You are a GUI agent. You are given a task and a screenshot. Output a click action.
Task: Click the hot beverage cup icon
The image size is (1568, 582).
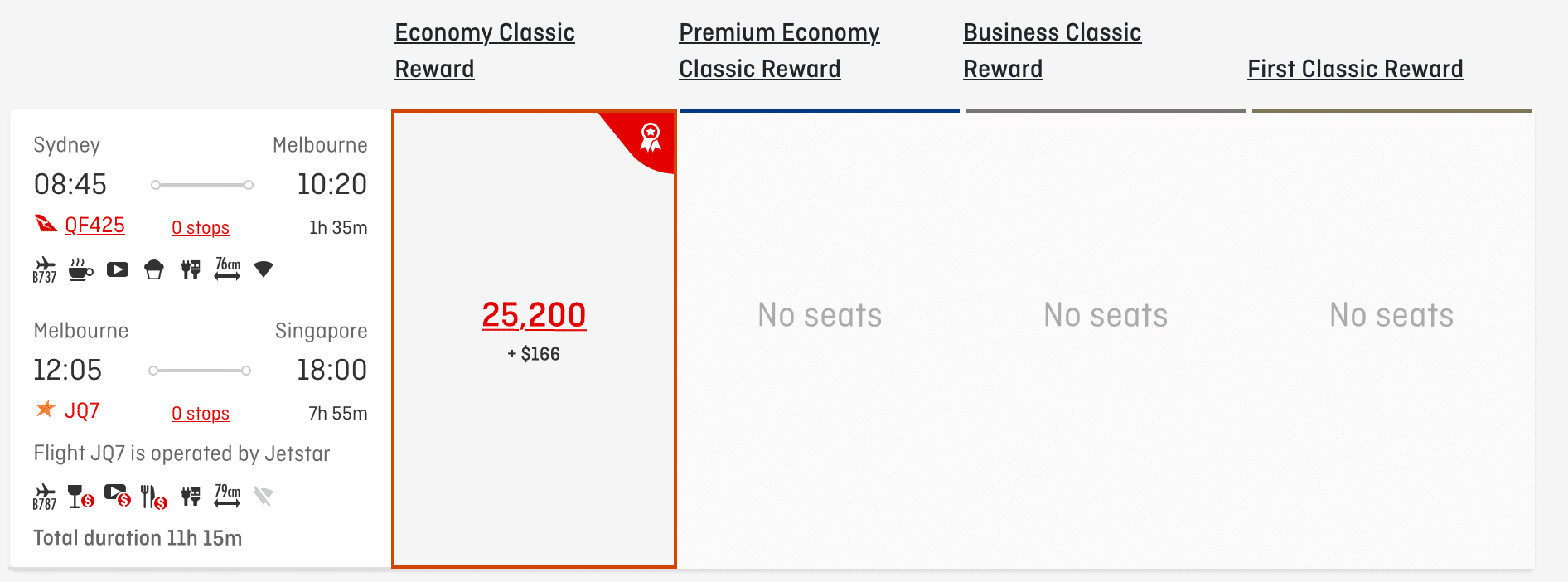80,269
